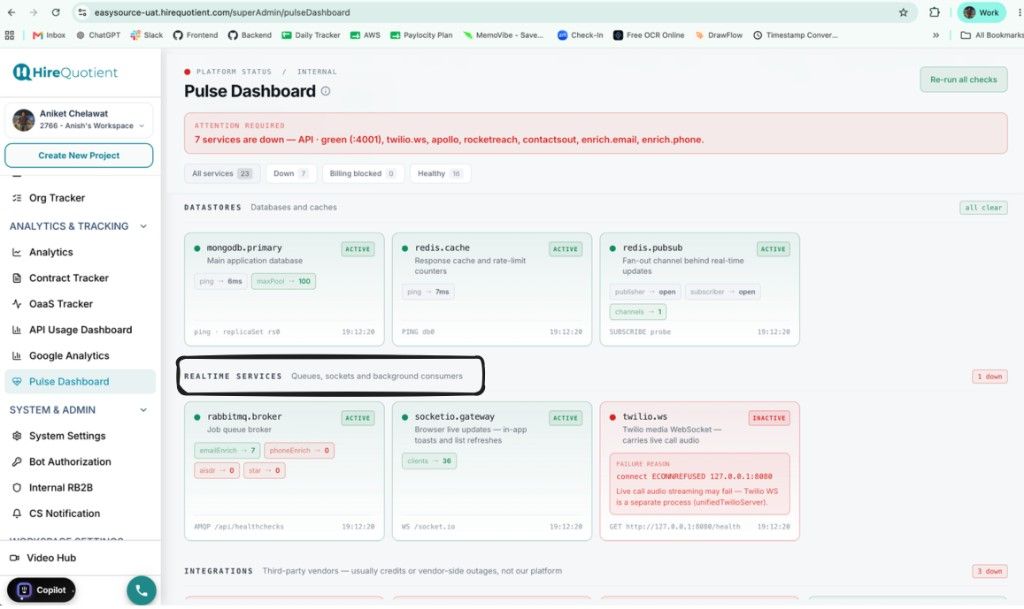Collapse the System & Admin section
The width and height of the screenshot is (1024, 609).
tap(143, 410)
